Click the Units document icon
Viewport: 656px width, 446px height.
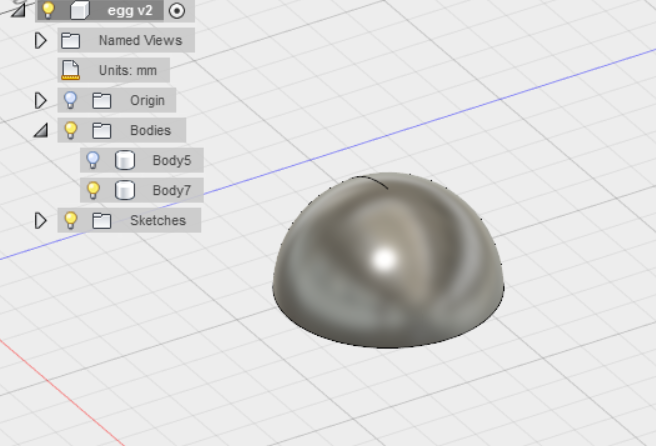[70, 70]
